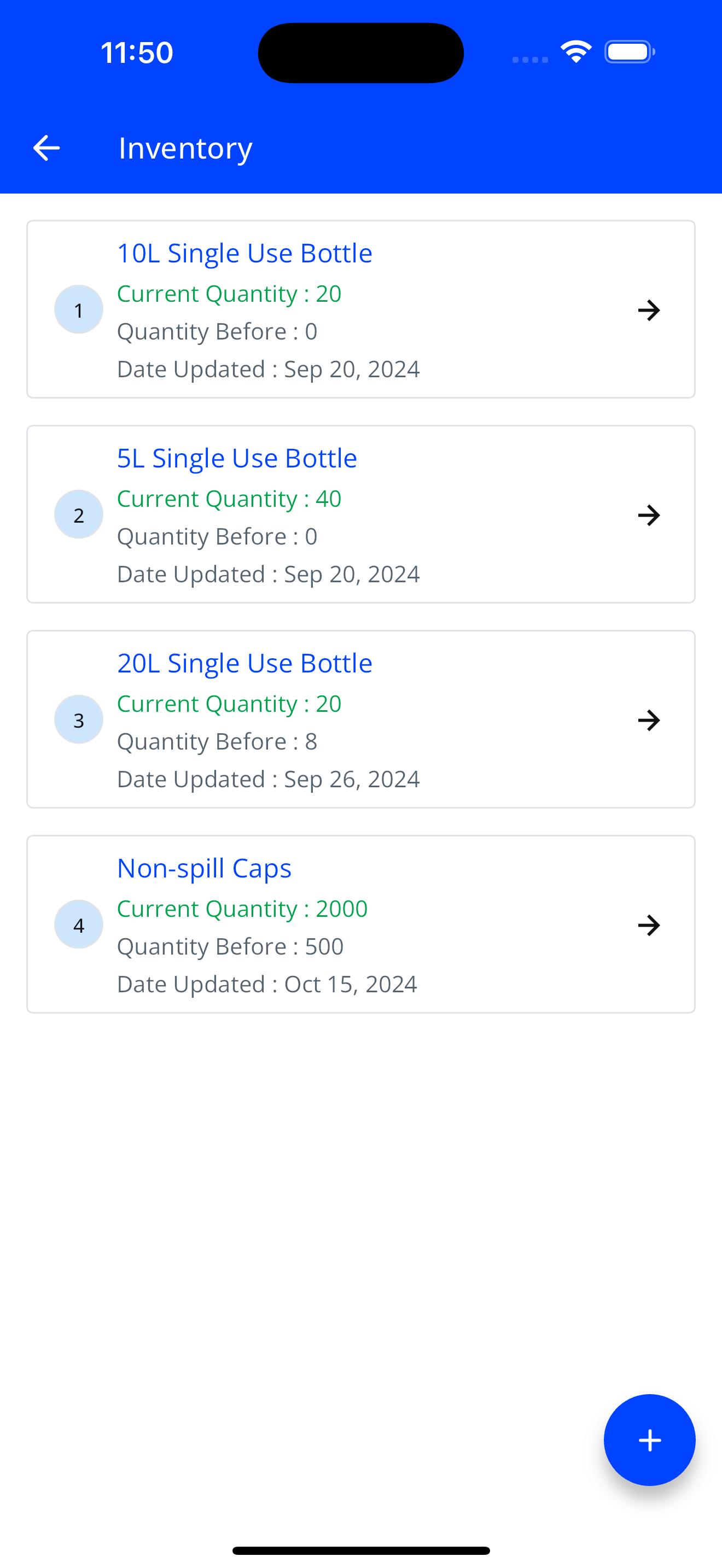Select the 5L Single Use Bottle title
Viewport: 722px width, 1568px height.
click(x=237, y=458)
